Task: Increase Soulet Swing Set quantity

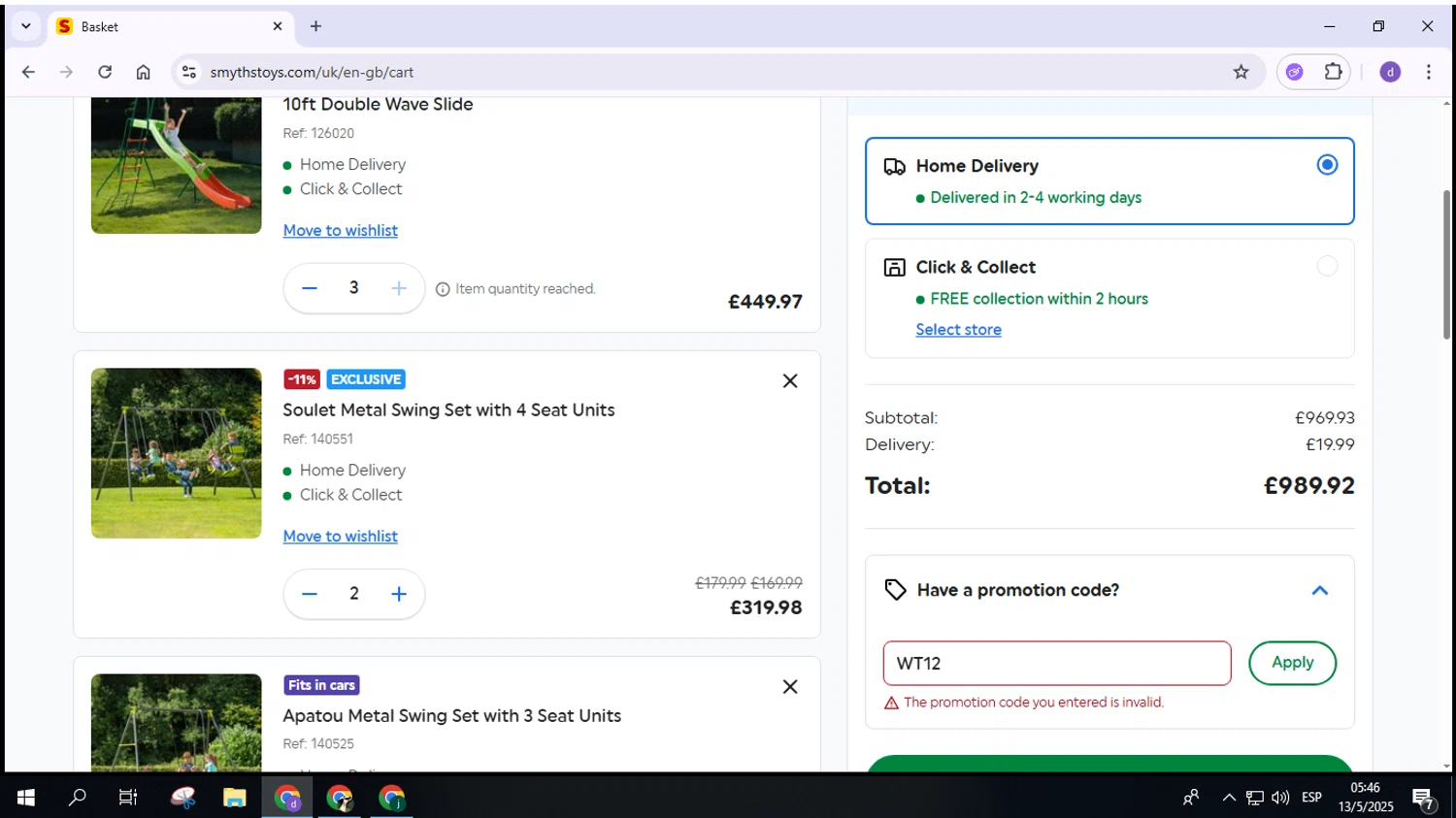Action: [399, 594]
